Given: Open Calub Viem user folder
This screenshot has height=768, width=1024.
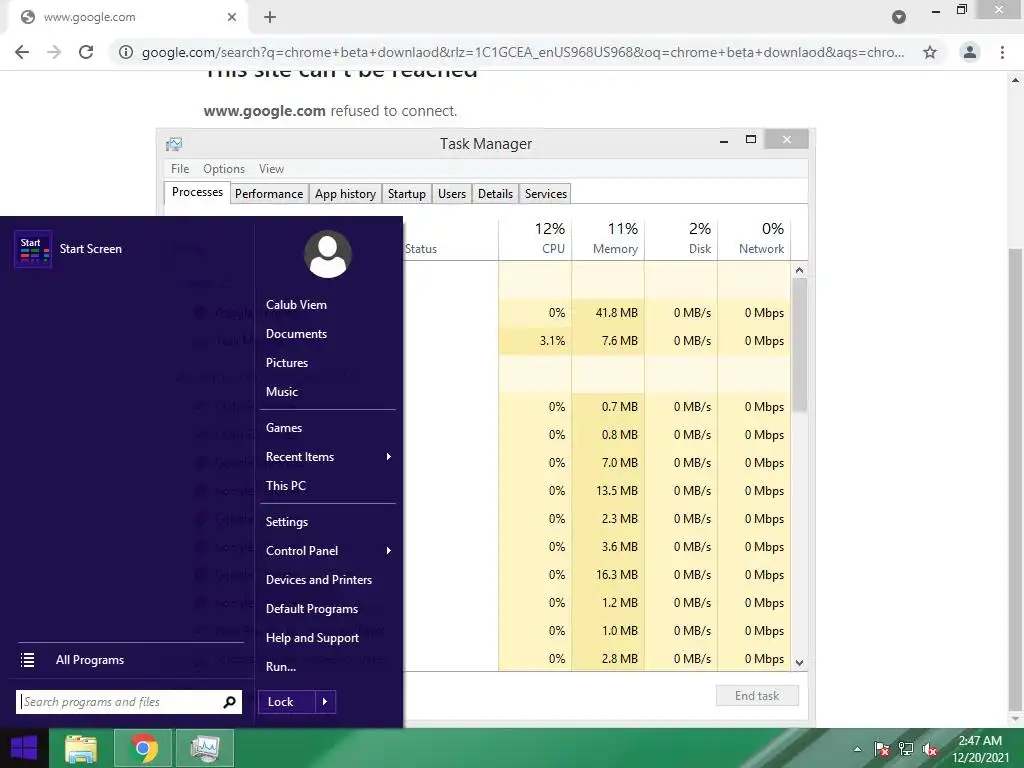Looking at the screenshot, I should point(296,305).
